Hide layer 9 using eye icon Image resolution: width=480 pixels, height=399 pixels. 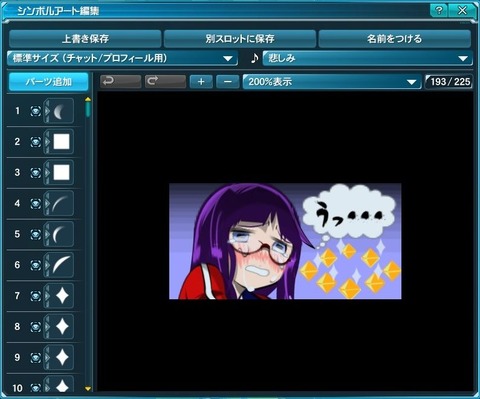(x=36, y=357)
